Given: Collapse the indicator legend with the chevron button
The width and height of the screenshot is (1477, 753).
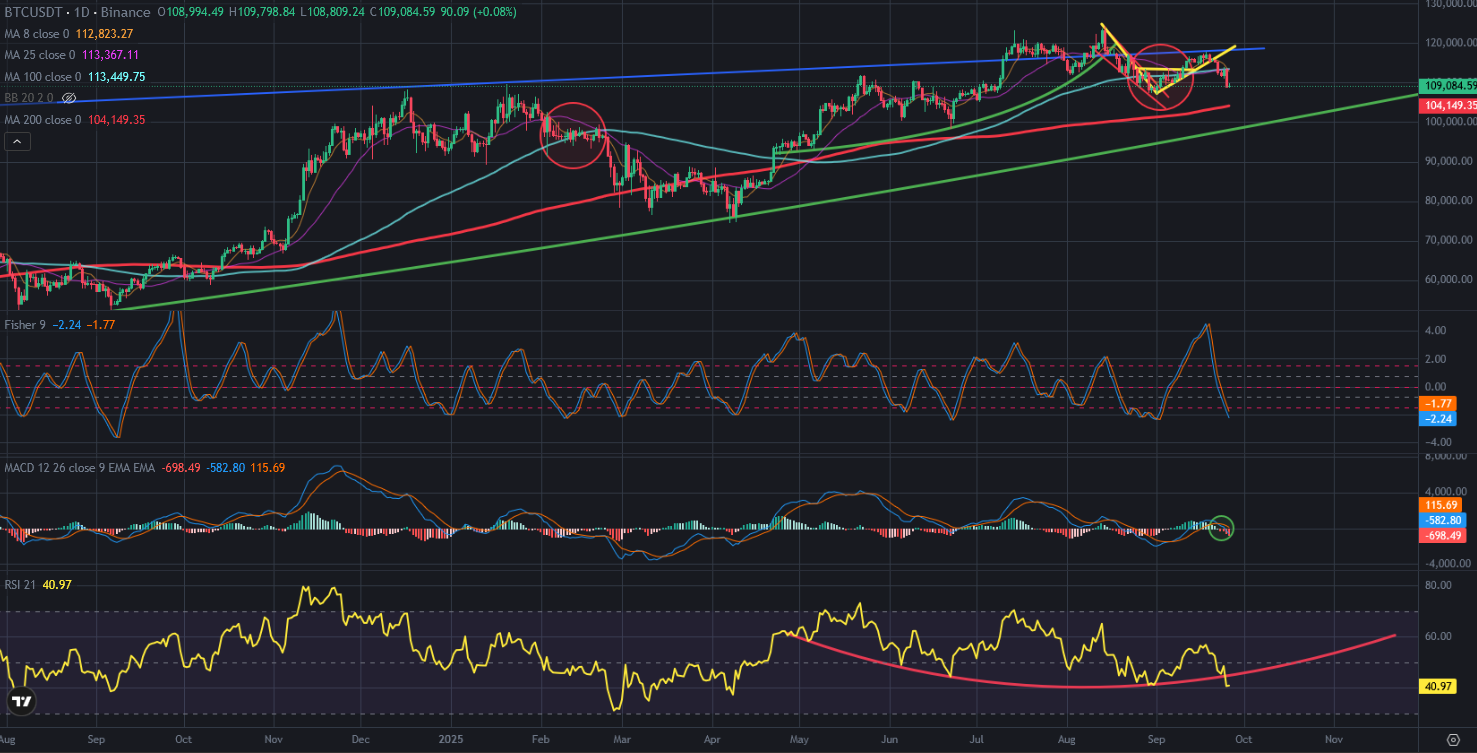Looking at the screenshot, I should tap(16, 142).
